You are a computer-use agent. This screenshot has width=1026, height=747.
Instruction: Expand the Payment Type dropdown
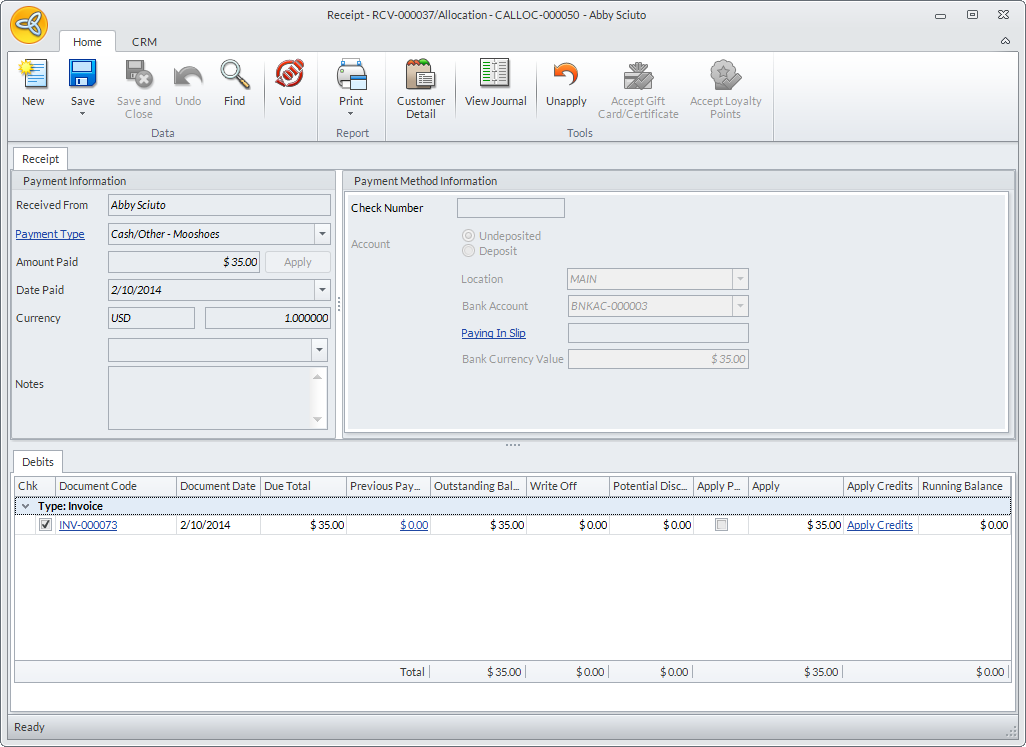tap(322, 234)
